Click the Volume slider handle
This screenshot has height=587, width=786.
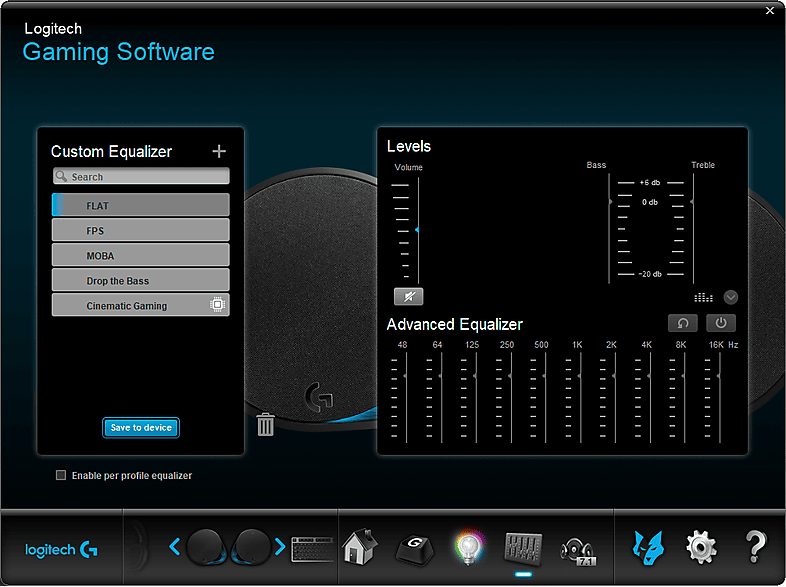click(x=417, y=230)
